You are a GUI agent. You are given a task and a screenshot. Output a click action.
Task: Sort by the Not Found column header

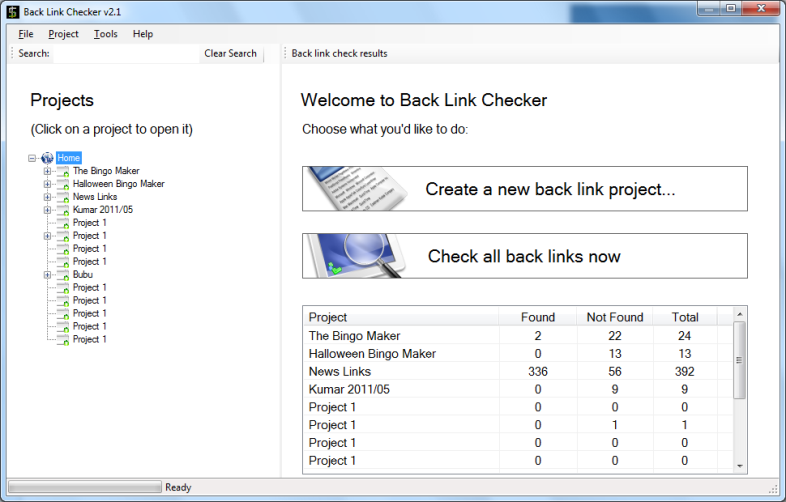click(615, 317)
